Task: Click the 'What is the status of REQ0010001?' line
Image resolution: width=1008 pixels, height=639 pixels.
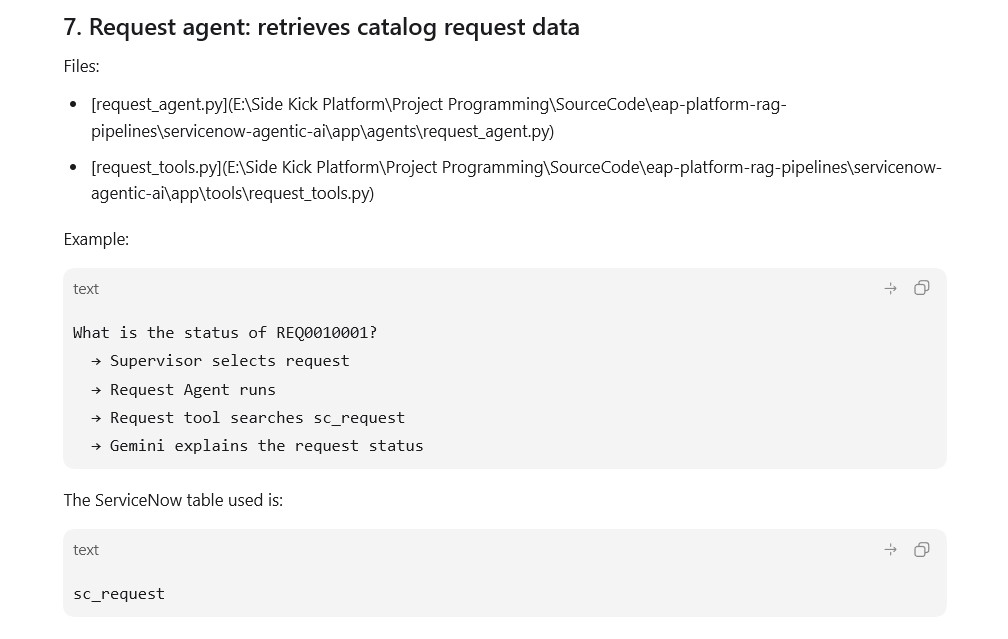Action: tap(224, 332)
